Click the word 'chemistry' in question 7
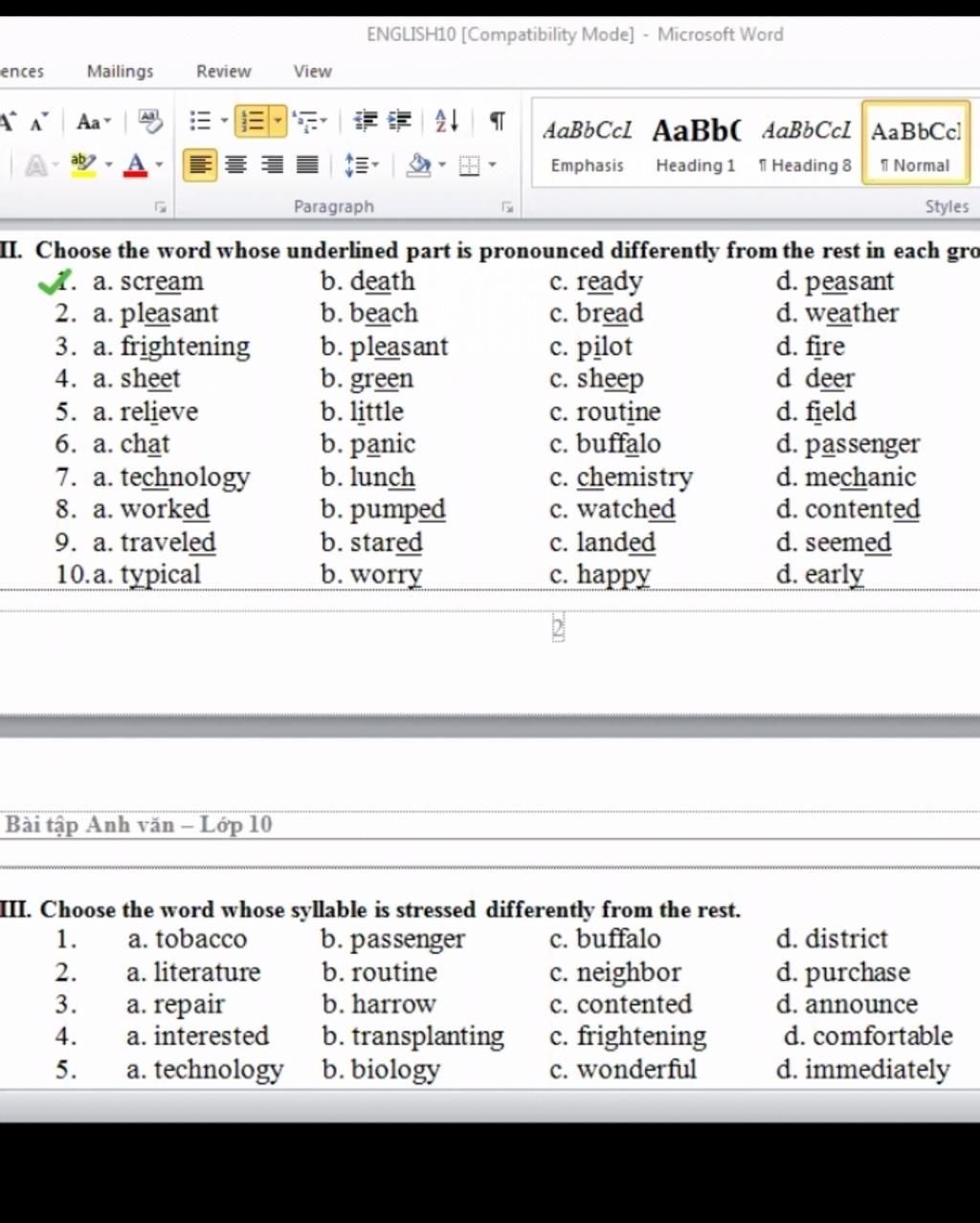Viewport: 980px width, 1223px height. click(635, 477)
